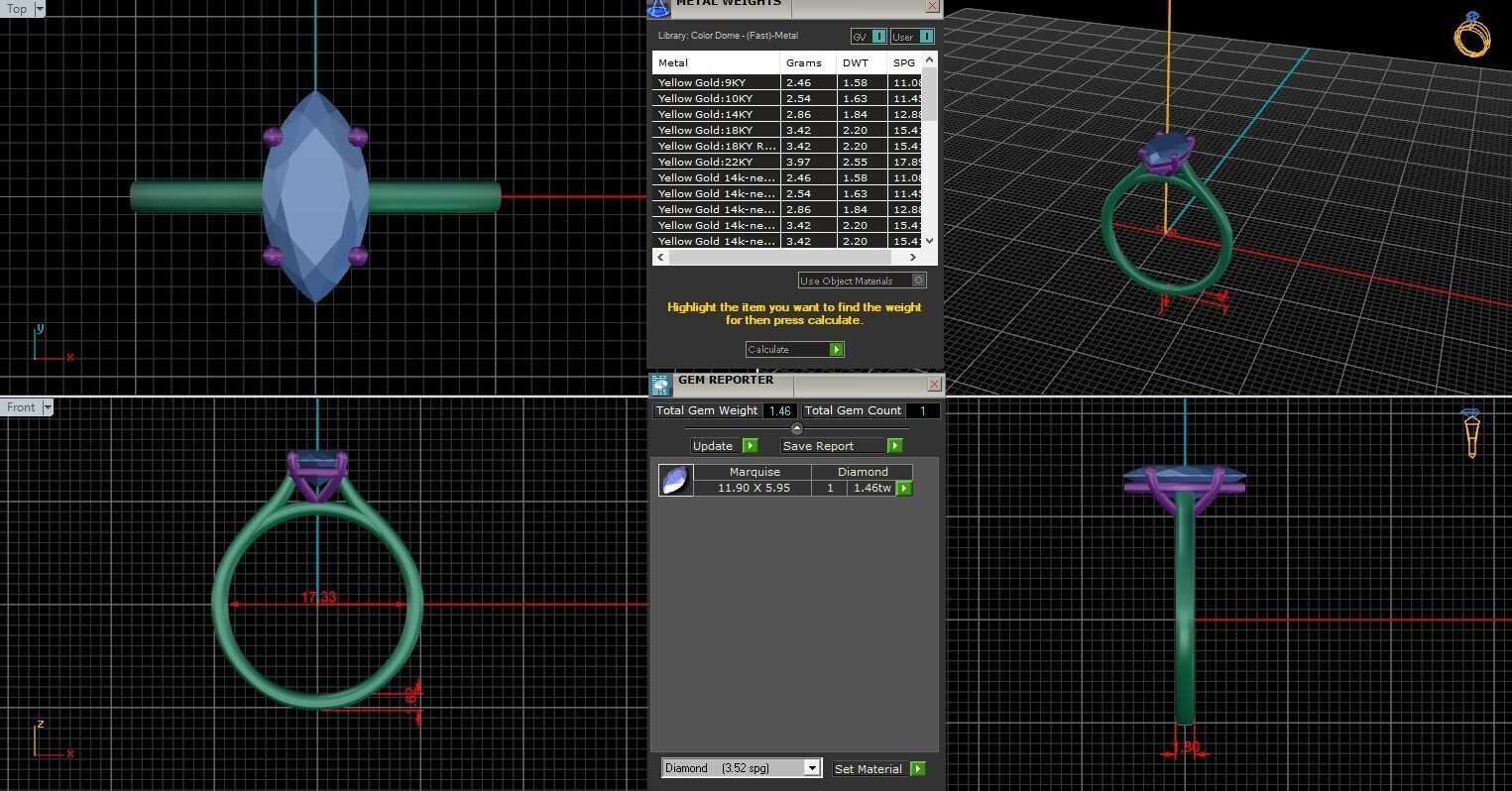Click the 11.90 X 5.95 gem size cell

click(x=754, y=489)
